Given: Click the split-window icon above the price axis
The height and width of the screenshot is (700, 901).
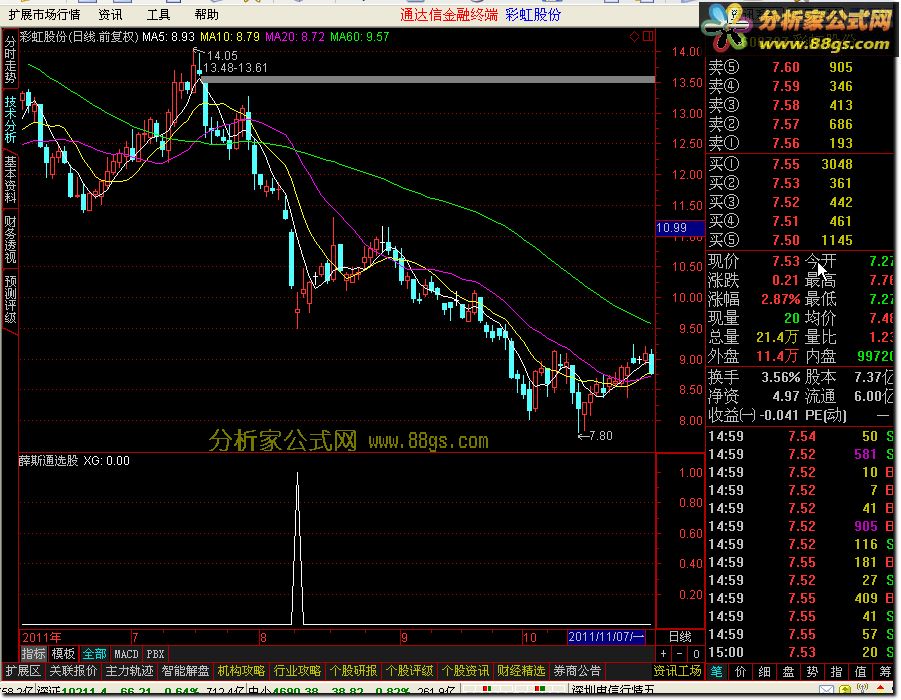Looking at the screenshot, I should click(648, 37).
